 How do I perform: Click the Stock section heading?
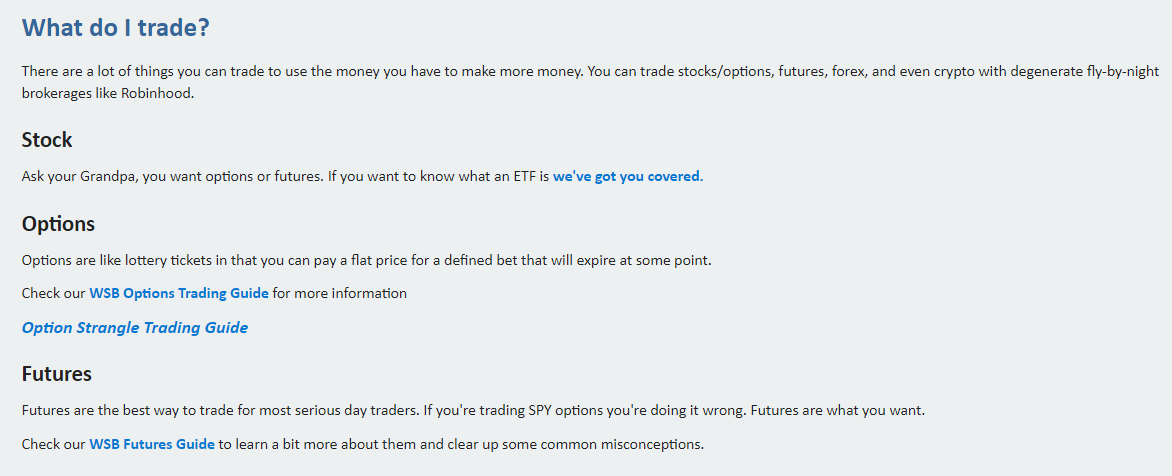click(47, 140)
